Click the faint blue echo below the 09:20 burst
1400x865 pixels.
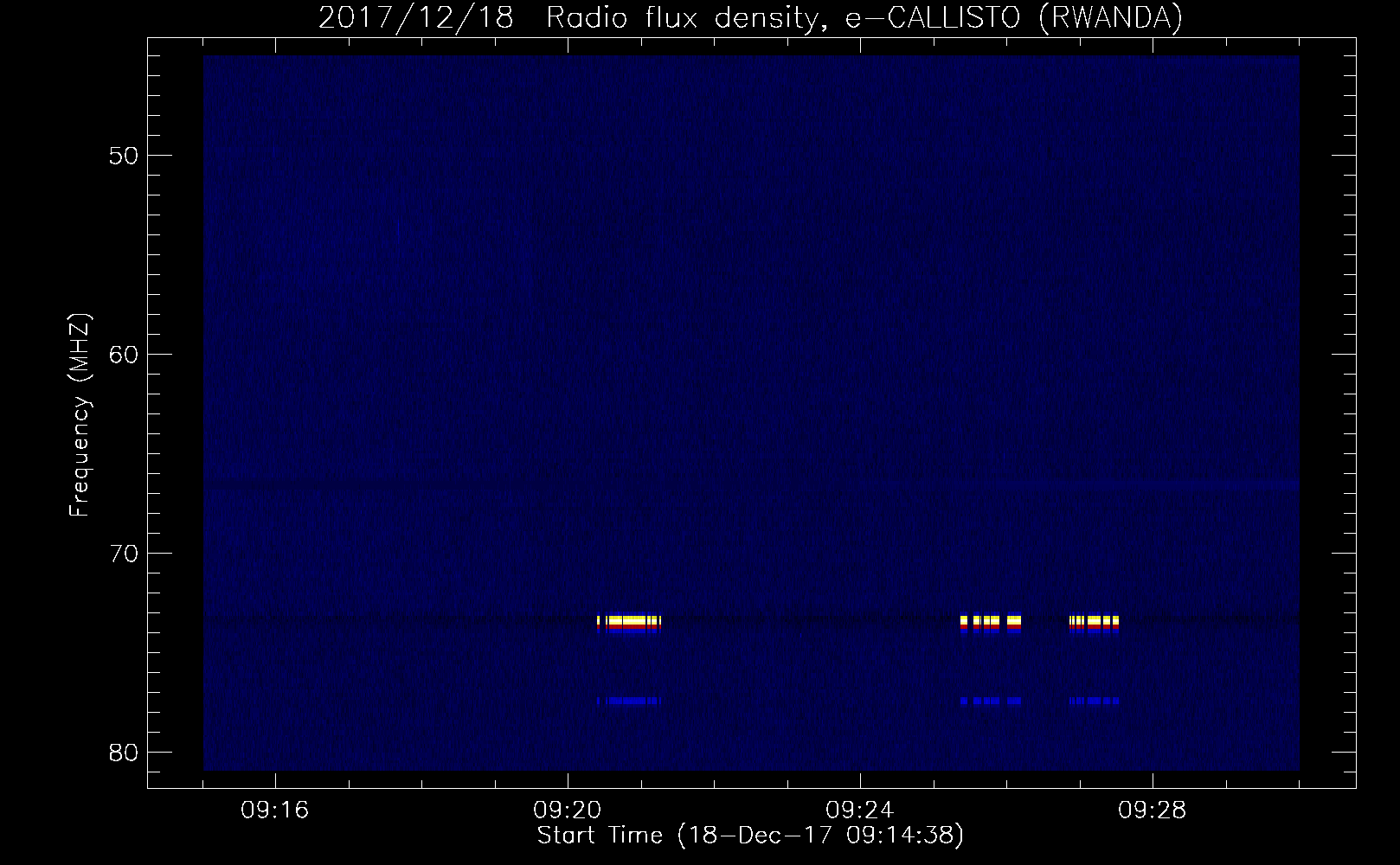(x=629, y=701)
